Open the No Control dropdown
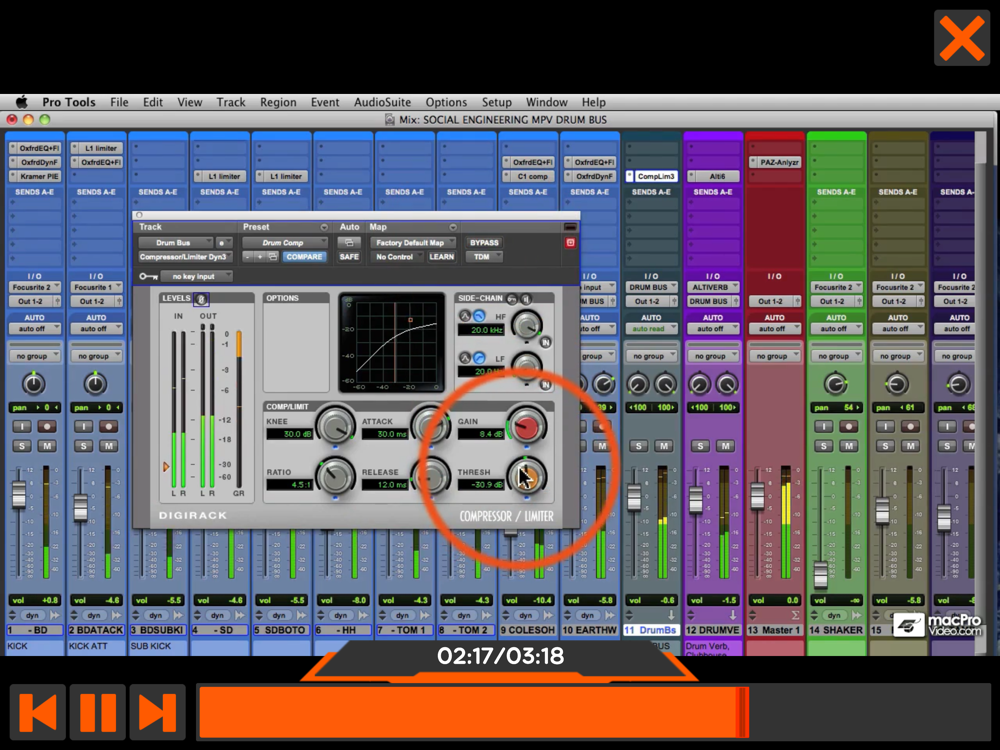The image size is (1000, 750). 397,257
